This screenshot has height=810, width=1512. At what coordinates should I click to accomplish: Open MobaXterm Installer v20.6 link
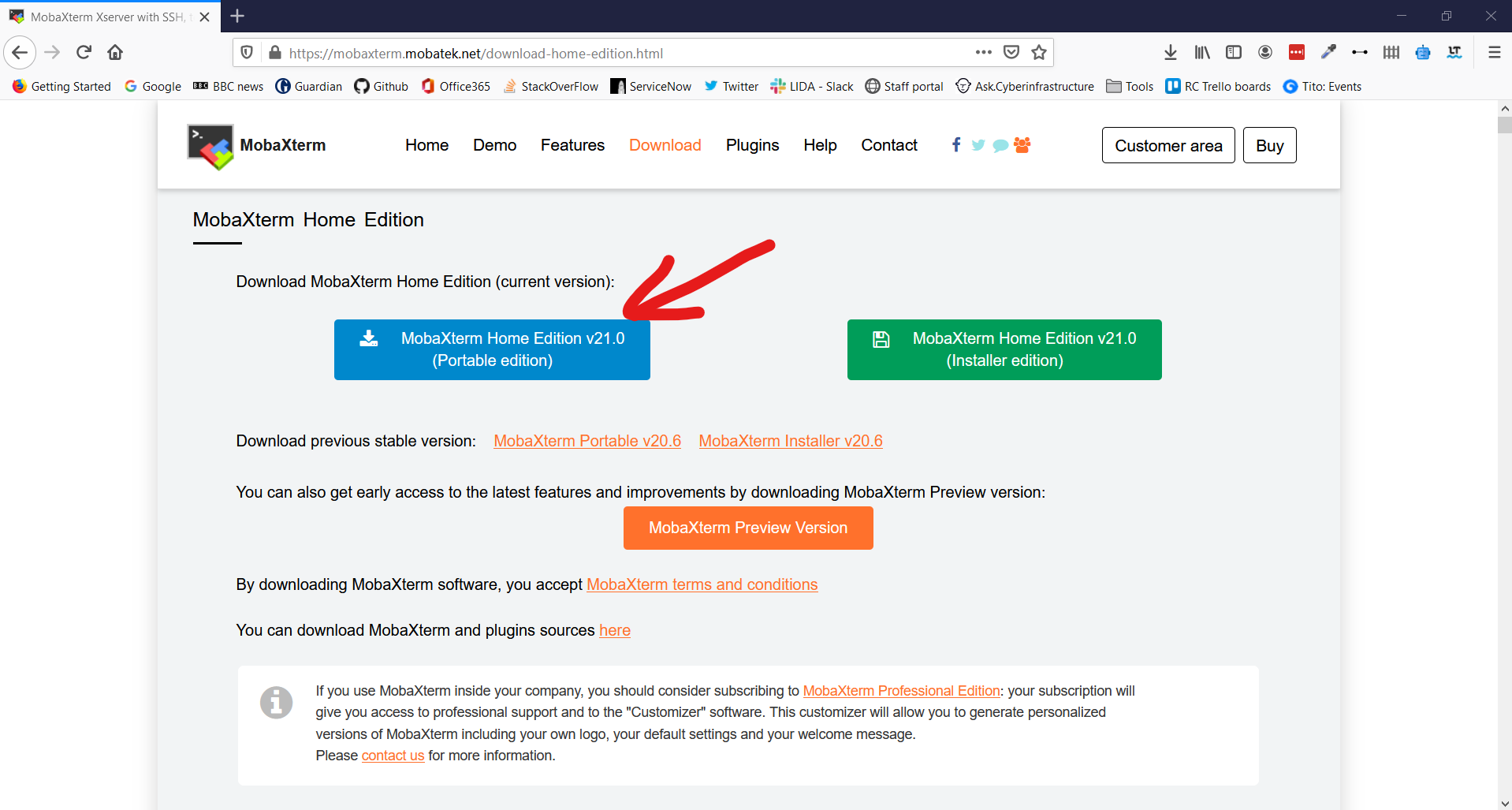[791, 441]
